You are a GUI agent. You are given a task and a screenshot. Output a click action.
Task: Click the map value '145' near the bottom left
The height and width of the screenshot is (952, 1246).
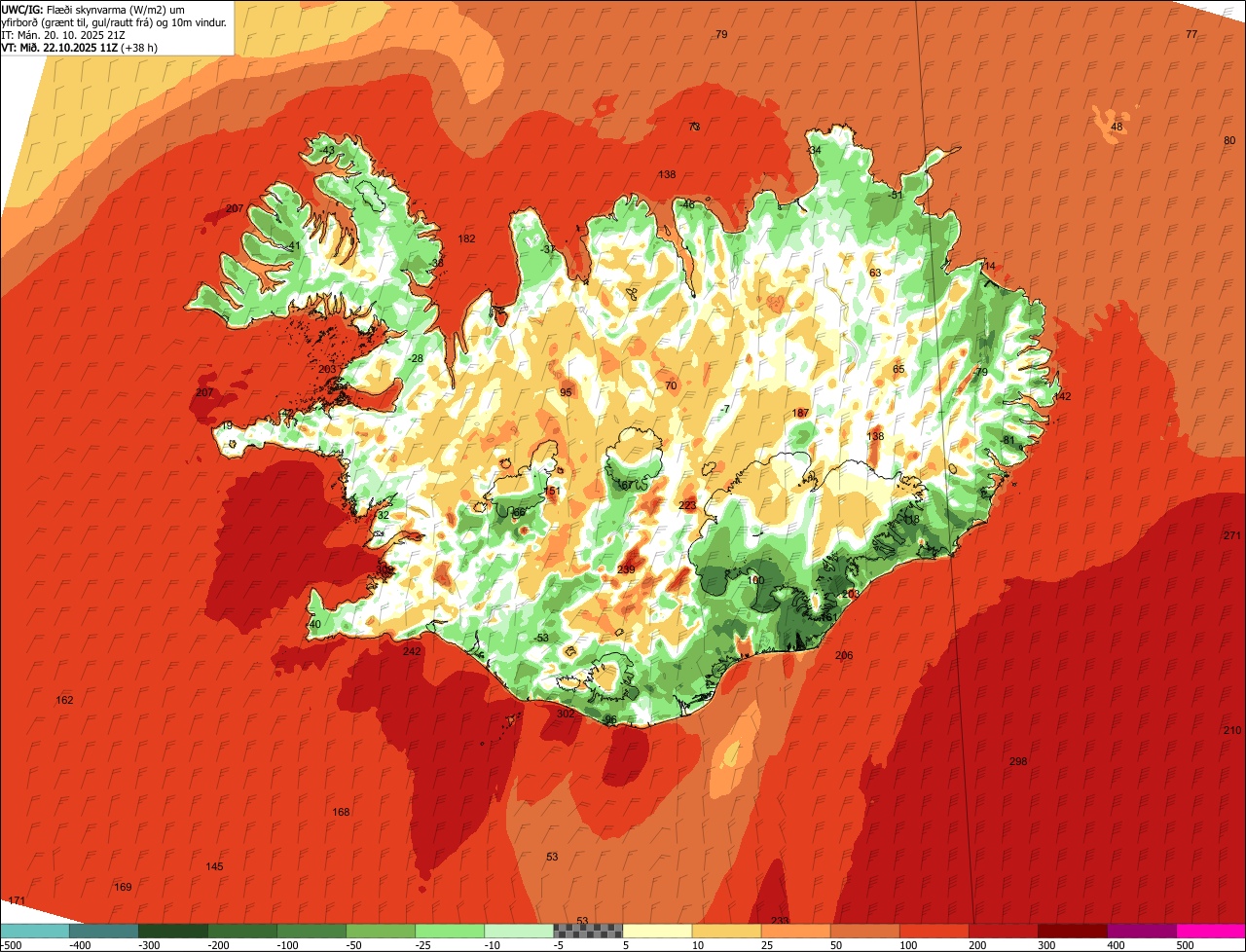click(214, 866)
